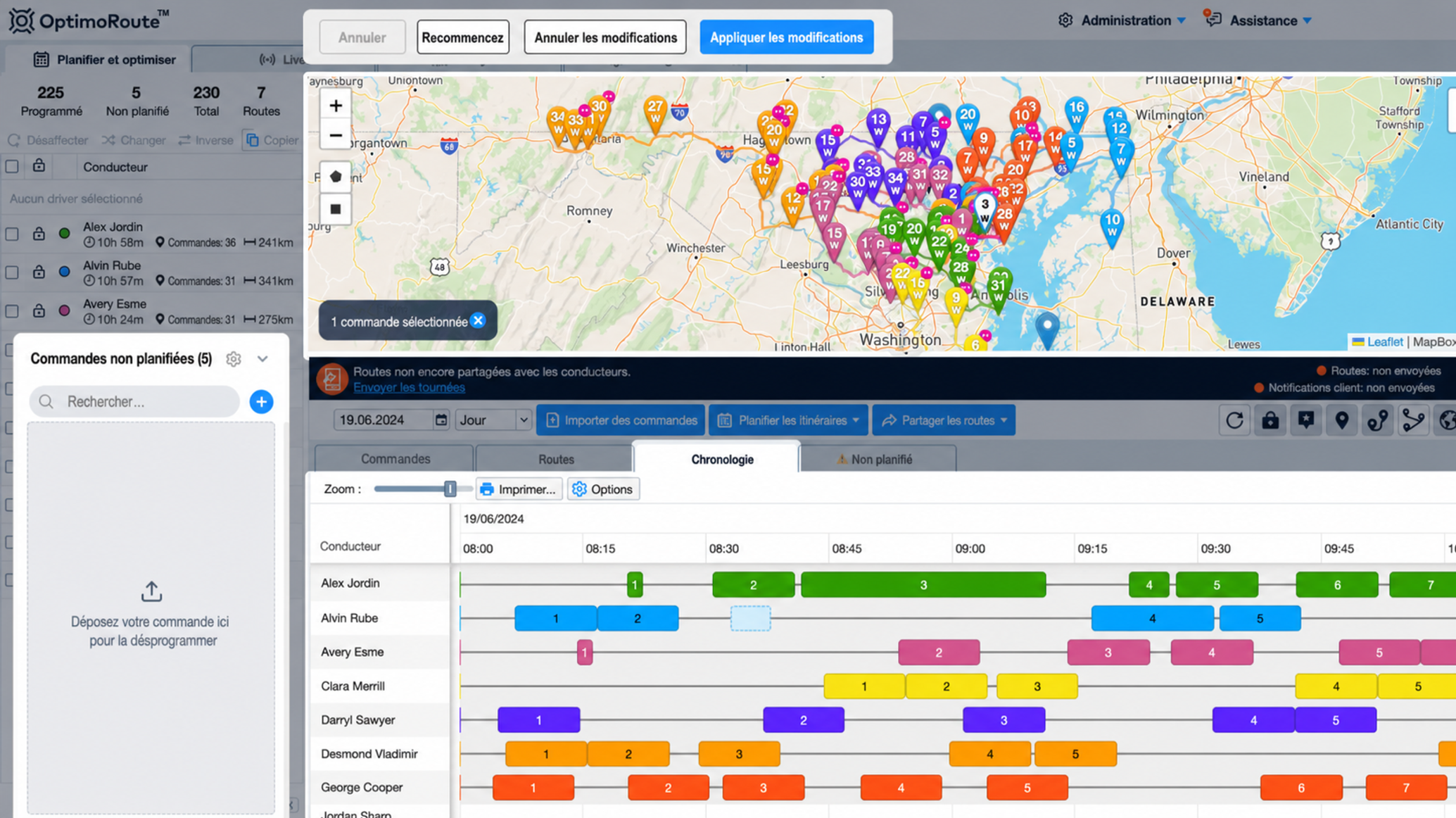The width and height of the screenshot is (1456, 818).
Task: Tick the checkbox for Alvin Rube
Action: coord(12,272)
